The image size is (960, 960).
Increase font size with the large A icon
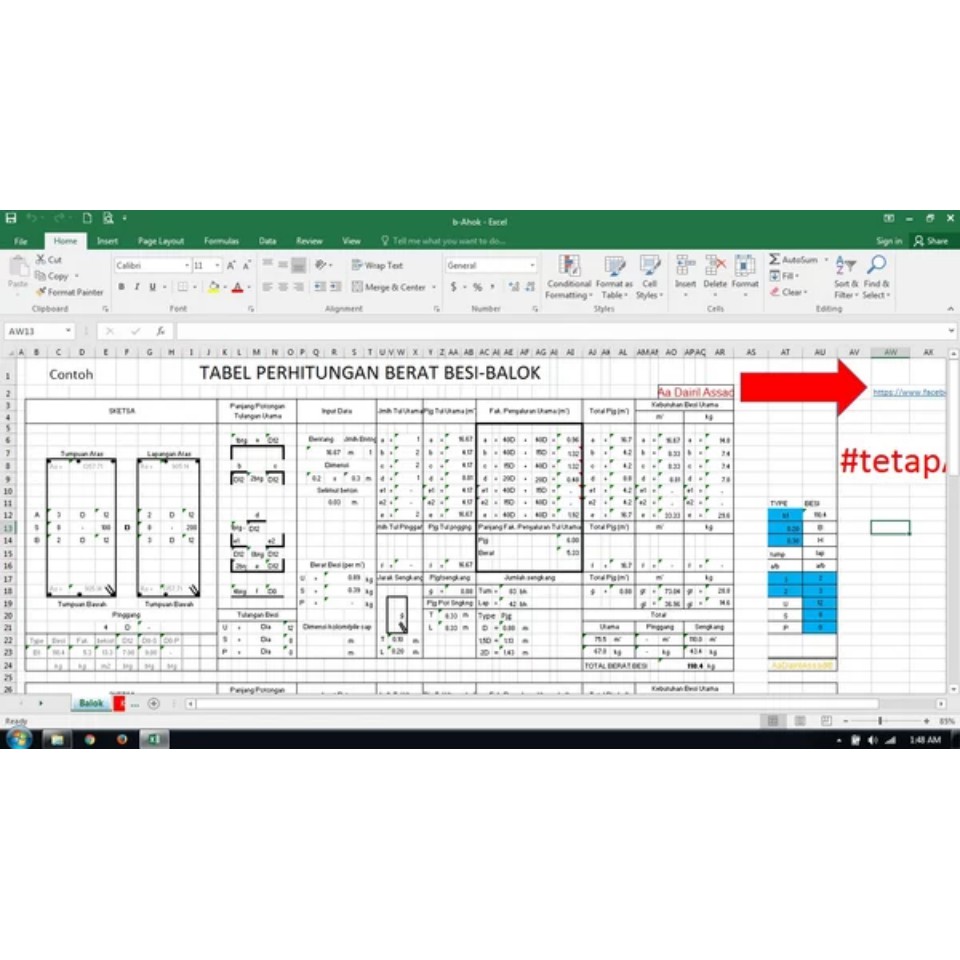231,265
